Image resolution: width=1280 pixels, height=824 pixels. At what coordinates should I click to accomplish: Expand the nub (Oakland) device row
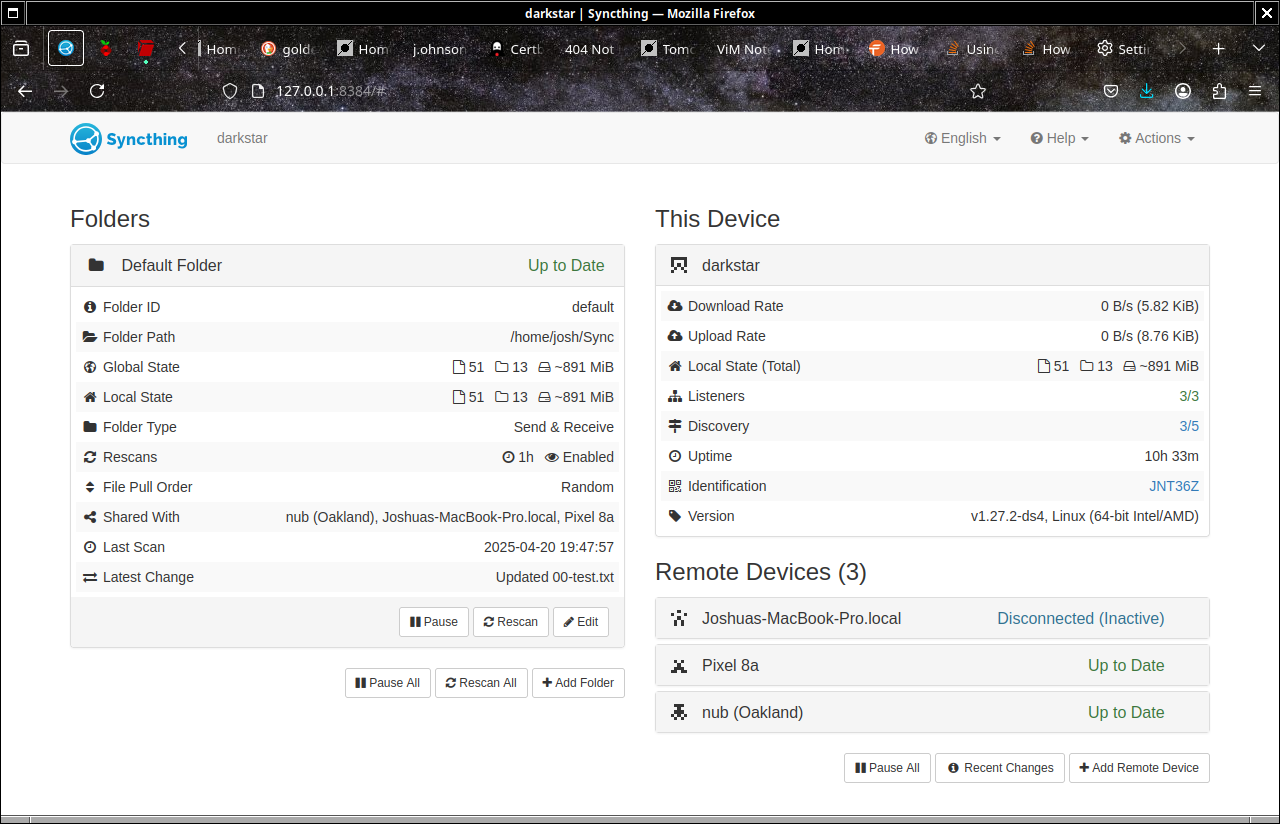(932, 712)
